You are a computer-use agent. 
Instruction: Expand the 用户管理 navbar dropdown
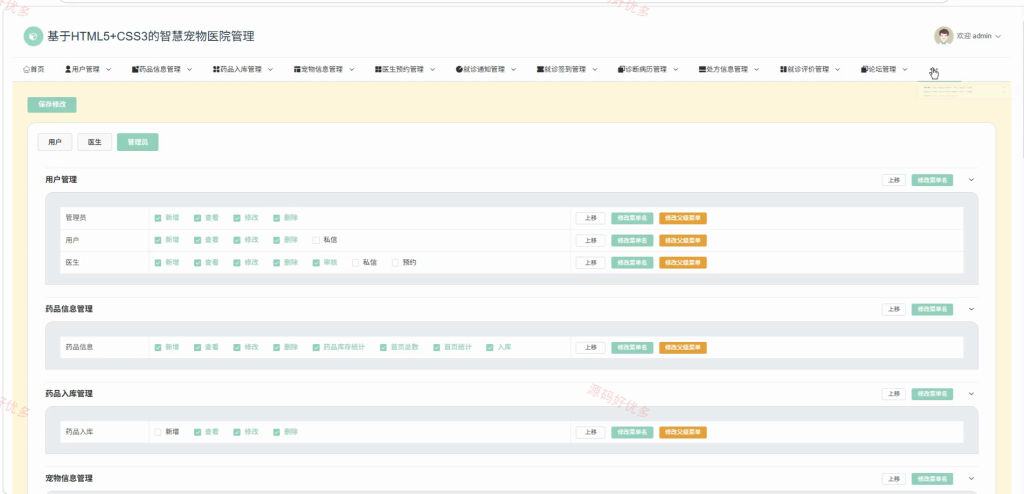pos(108,69)
